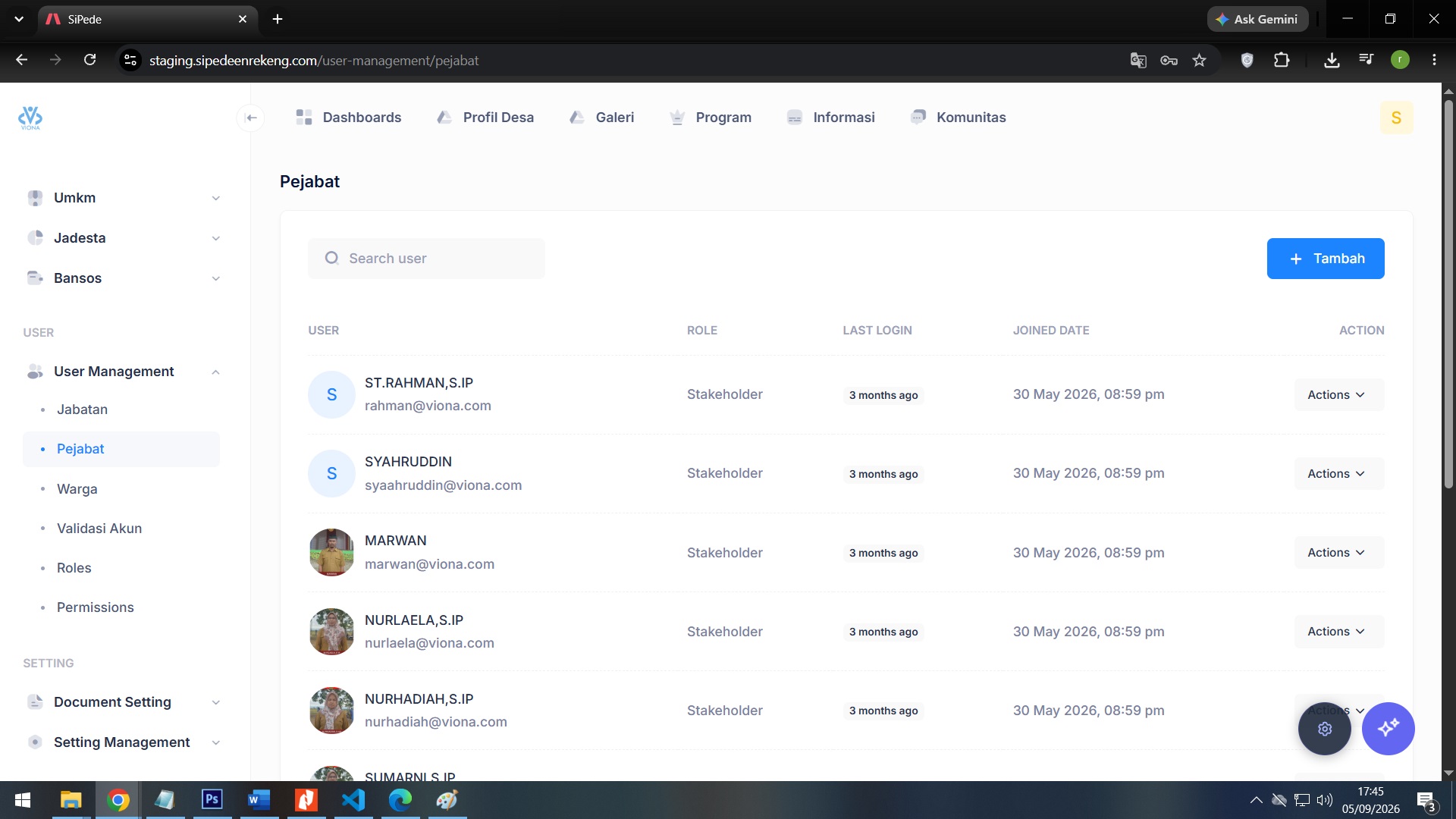Click the Viona logo in the sidebar
Image resolution: width=1456 pixels, height=819 pixels.
click(30, 118)
